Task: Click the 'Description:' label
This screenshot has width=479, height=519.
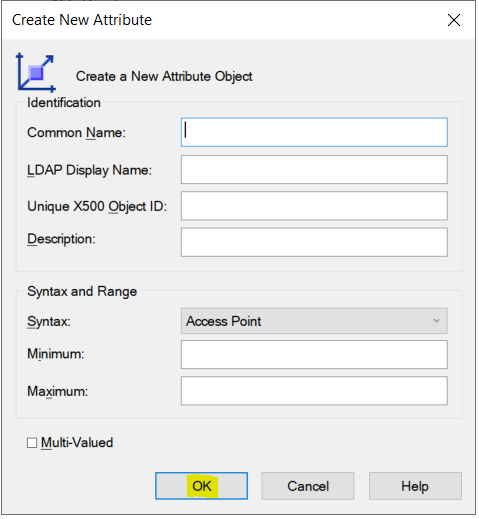Action: (61, 239)
